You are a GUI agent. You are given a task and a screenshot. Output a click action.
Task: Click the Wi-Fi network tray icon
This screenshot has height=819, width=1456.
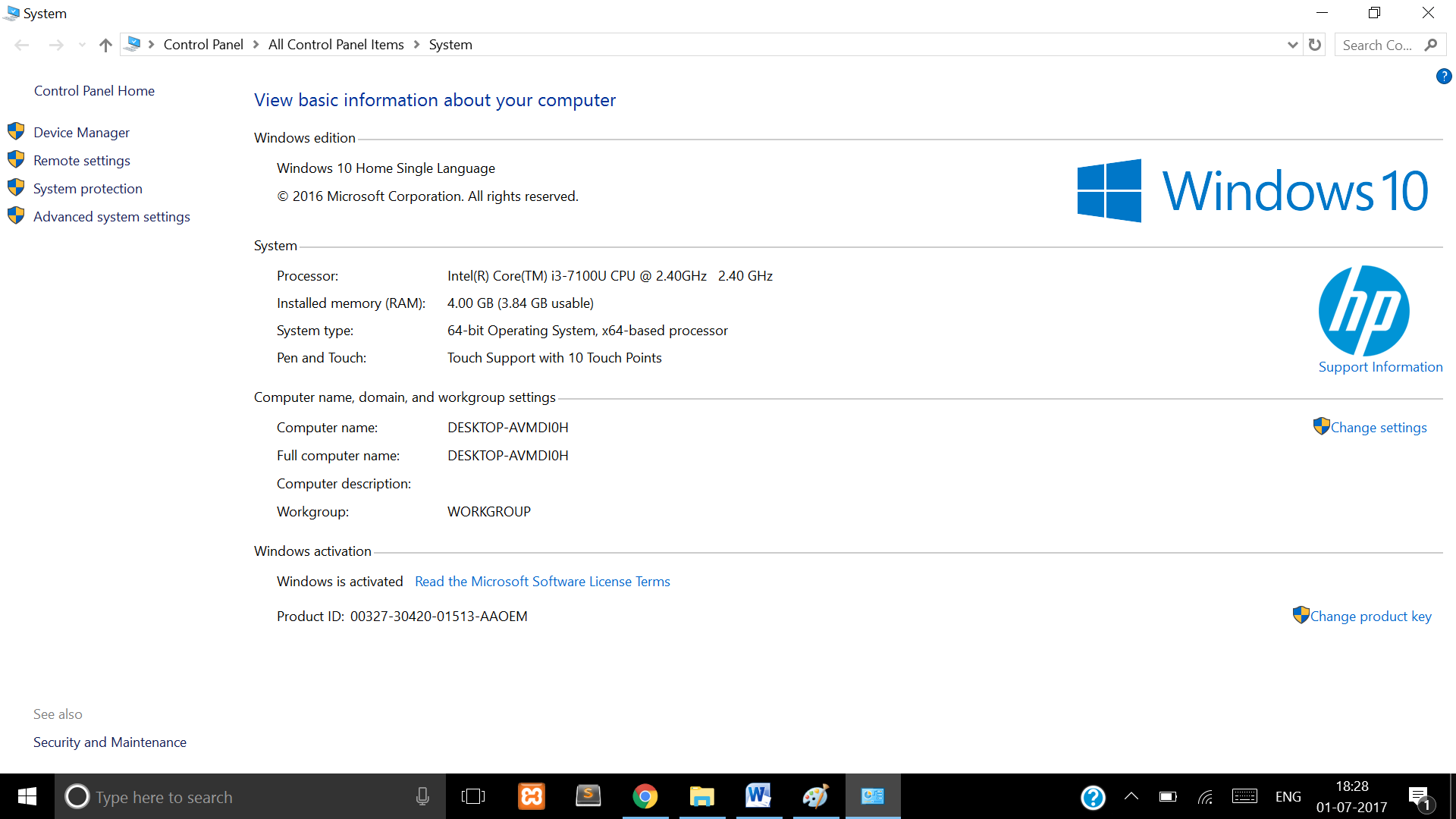tap(1206, 796)
